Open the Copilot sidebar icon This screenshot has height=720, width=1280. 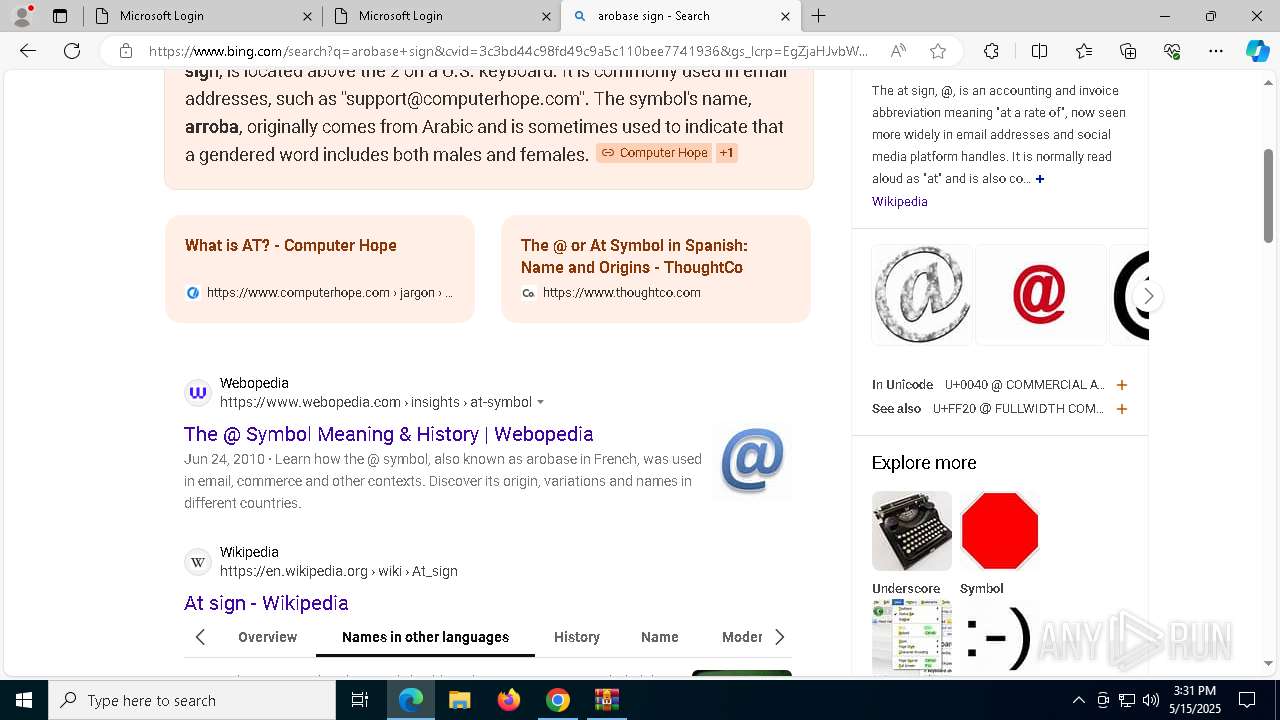(x=1257, y=51)
